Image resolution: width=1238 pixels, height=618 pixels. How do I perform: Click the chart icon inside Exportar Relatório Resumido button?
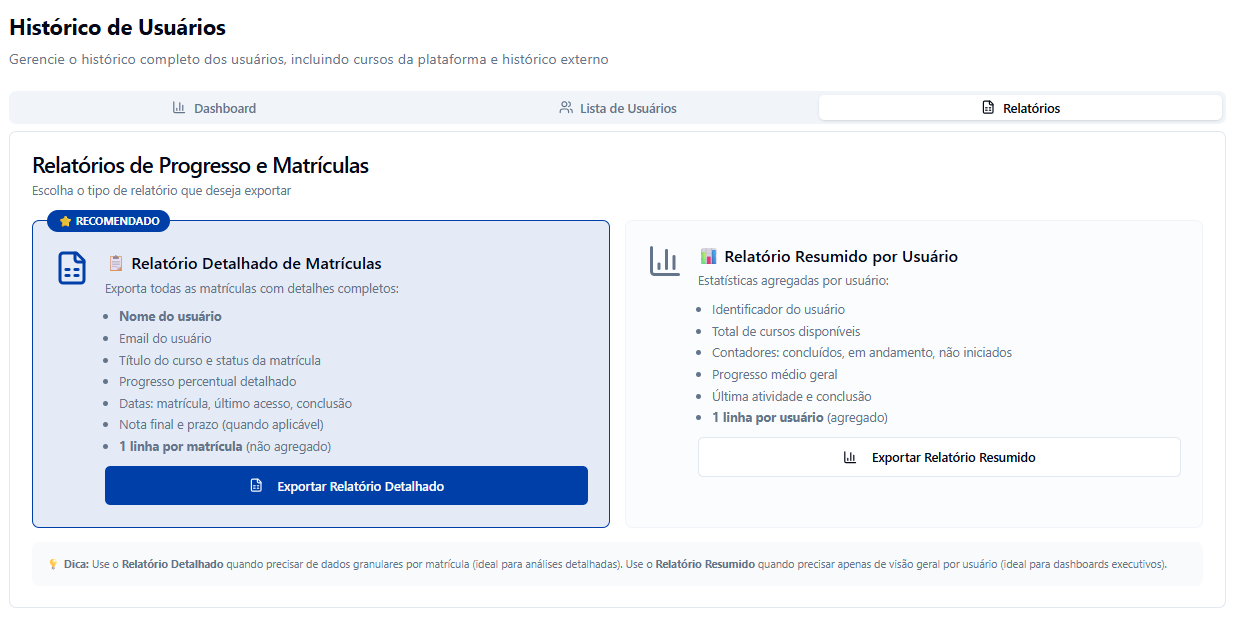(x=850, y=457)
